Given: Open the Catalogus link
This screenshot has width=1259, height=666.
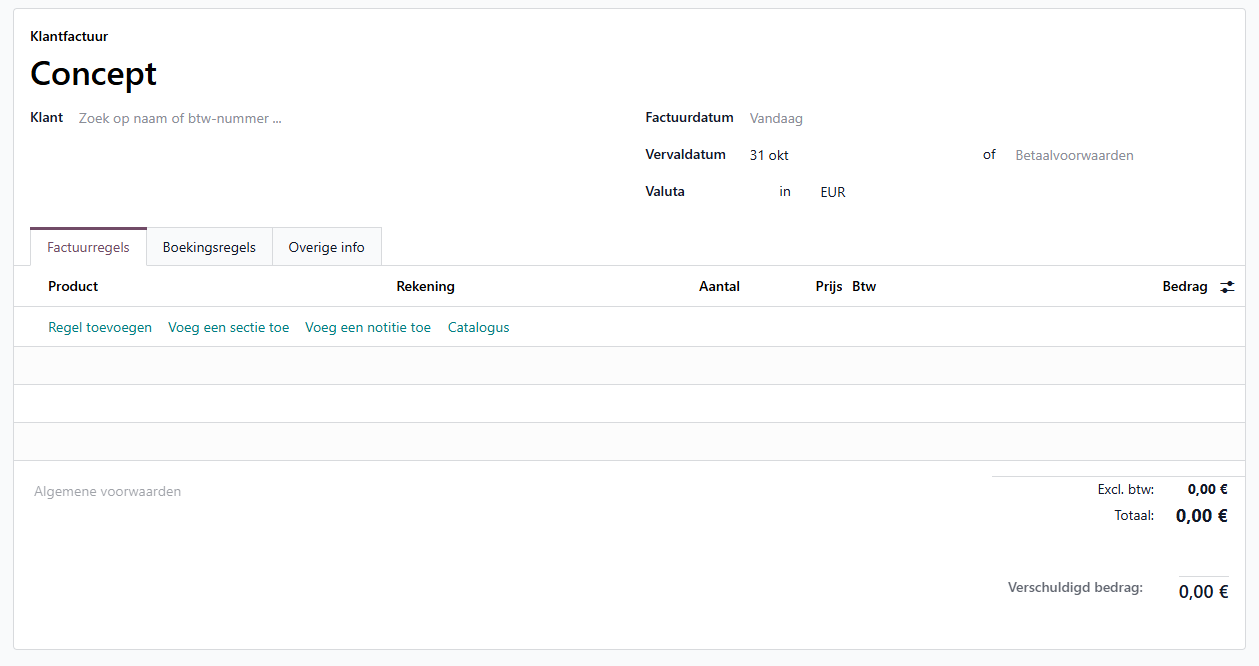Looking at the screenshot, I should [x=478, y=327].
